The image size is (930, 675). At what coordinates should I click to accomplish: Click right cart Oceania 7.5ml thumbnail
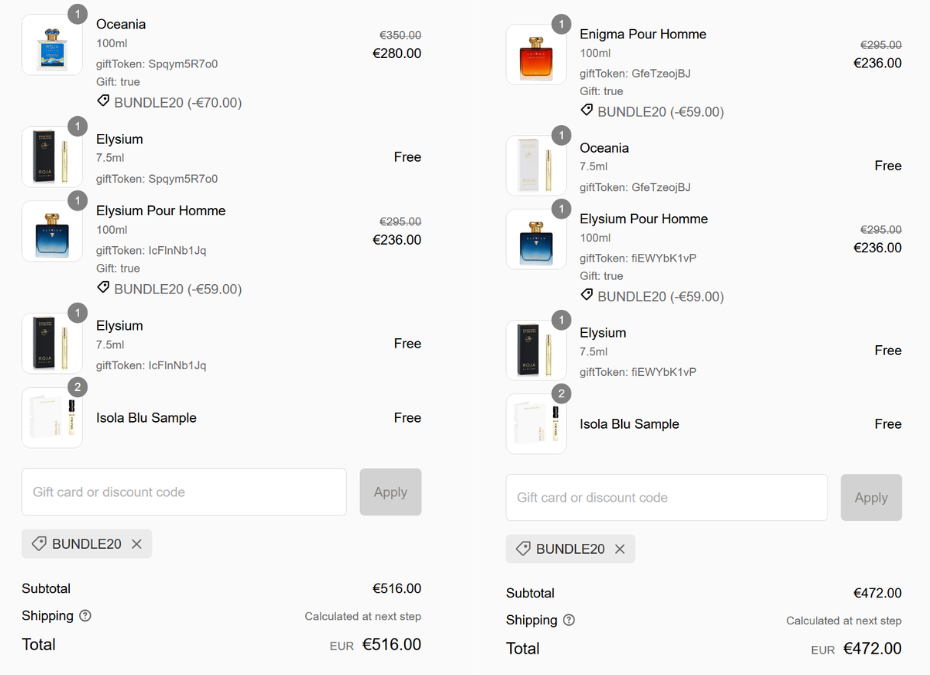tap(536, 166)
